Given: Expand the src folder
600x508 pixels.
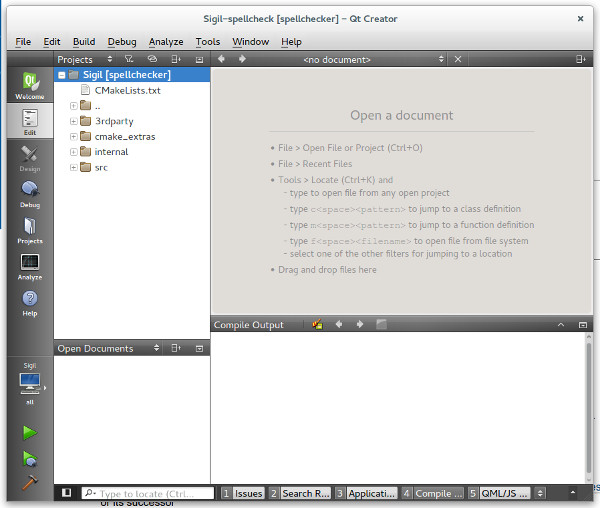Looking at the screenshot, I should (73, 168).
